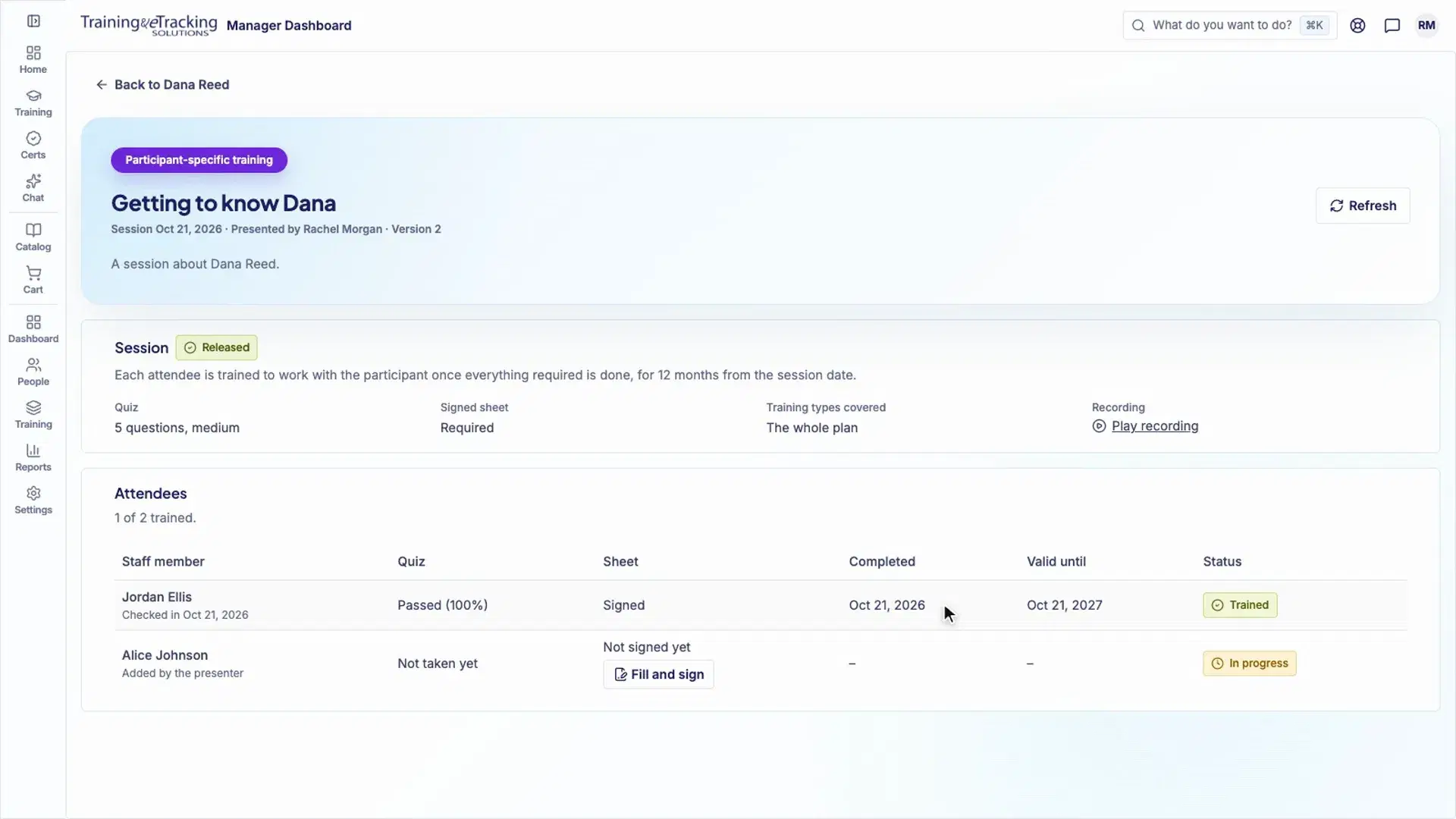The height and width of the screenshot is (819, 1456).
Task: Open Home in the sidebar
Action: tap(33, 60)
